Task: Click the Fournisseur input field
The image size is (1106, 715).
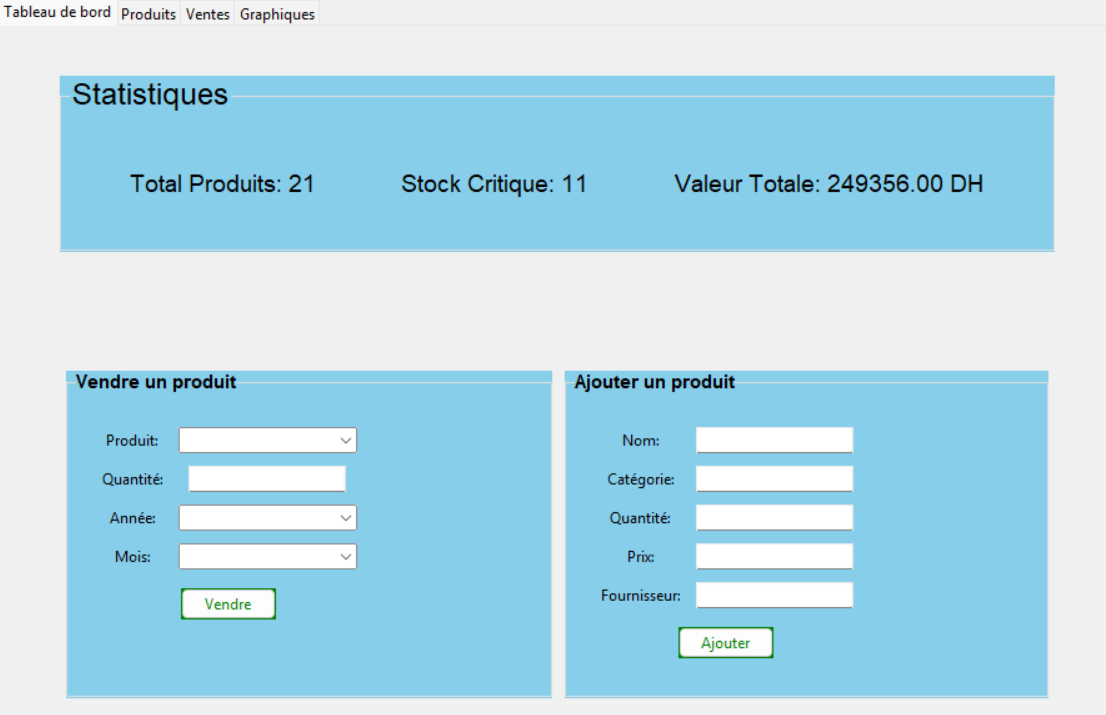Action: tap(773, 594)
